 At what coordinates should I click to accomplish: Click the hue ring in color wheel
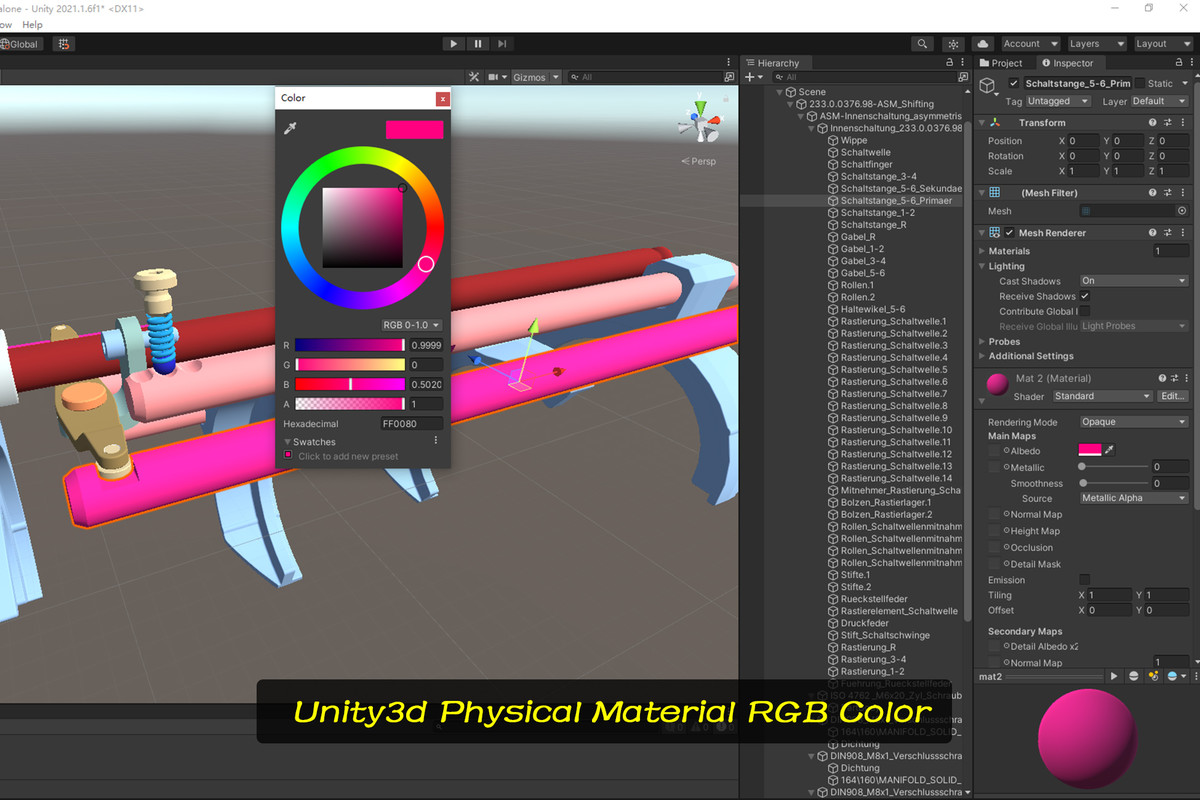click(x=425, y=264)
